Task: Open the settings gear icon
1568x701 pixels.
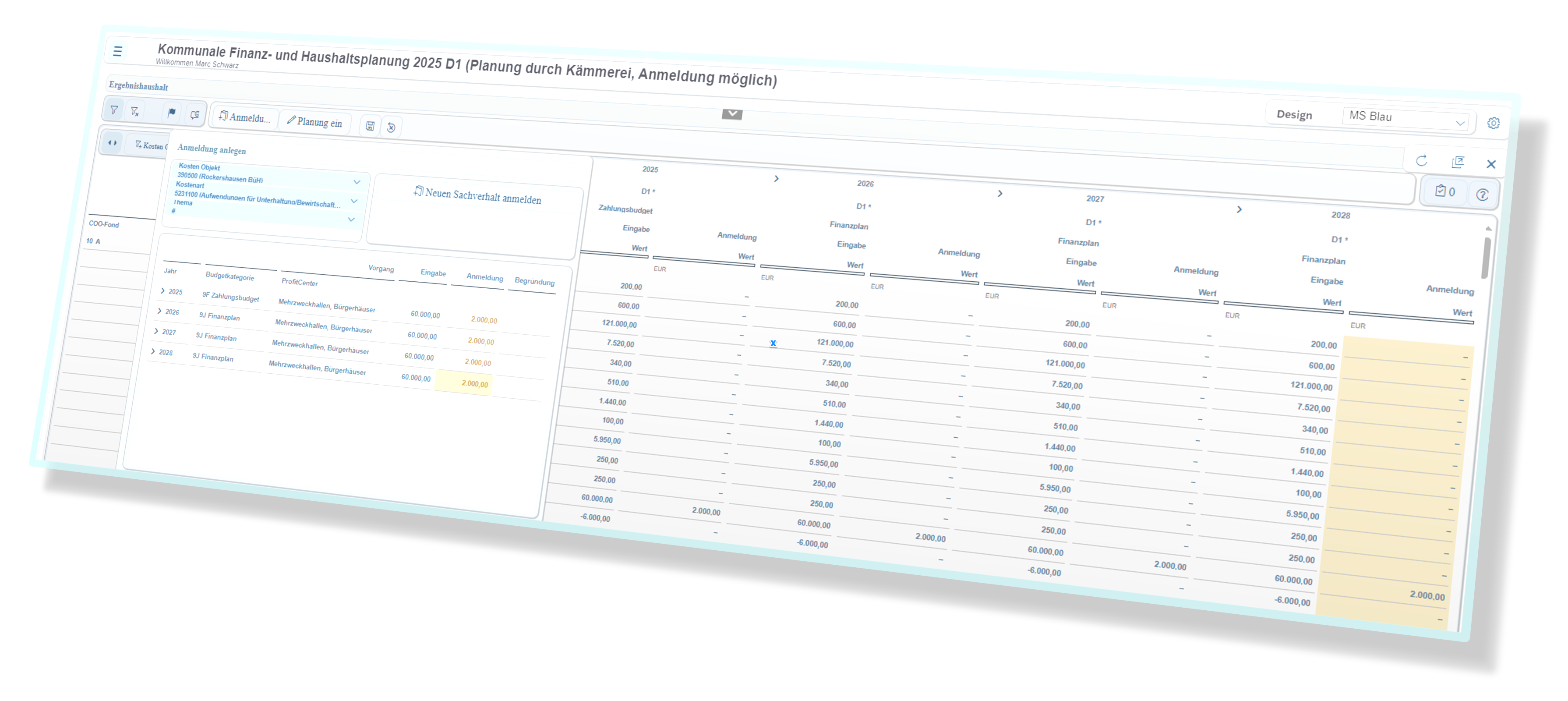Action: (x=1493, y=123)
